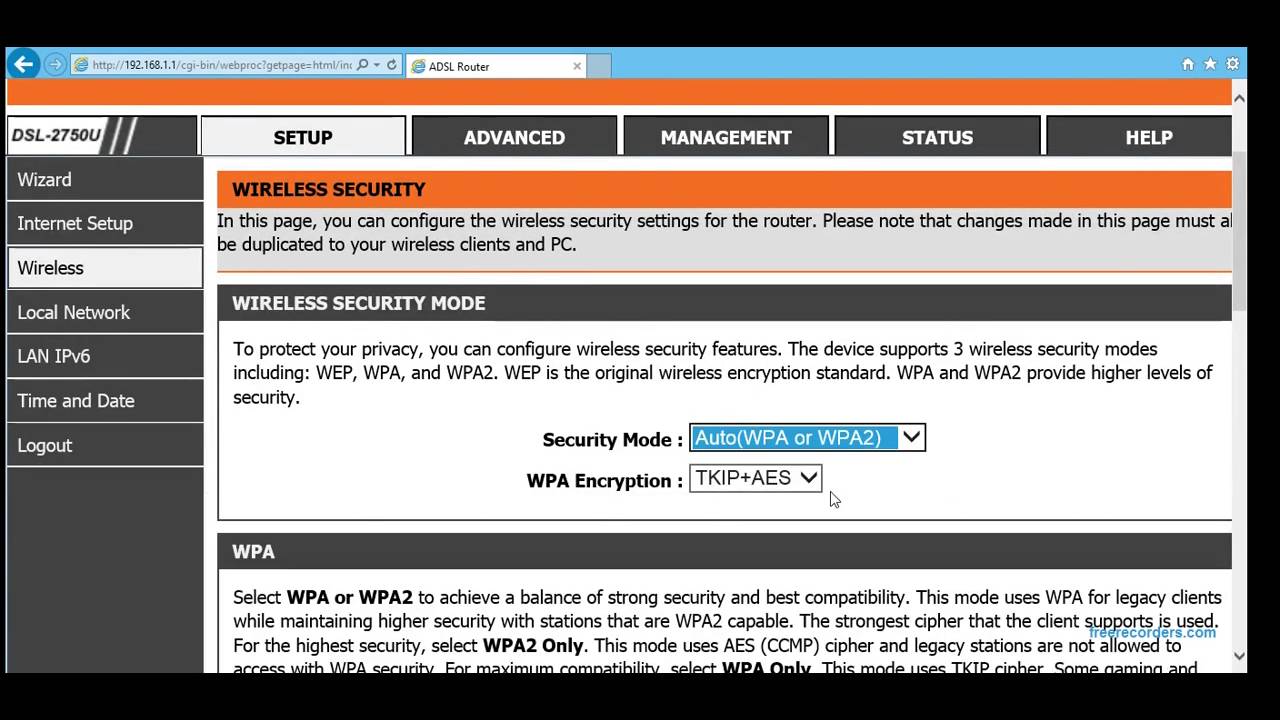Click Logout in the sidebar
Screen dimensions: 1280x720
click(105, 445)
